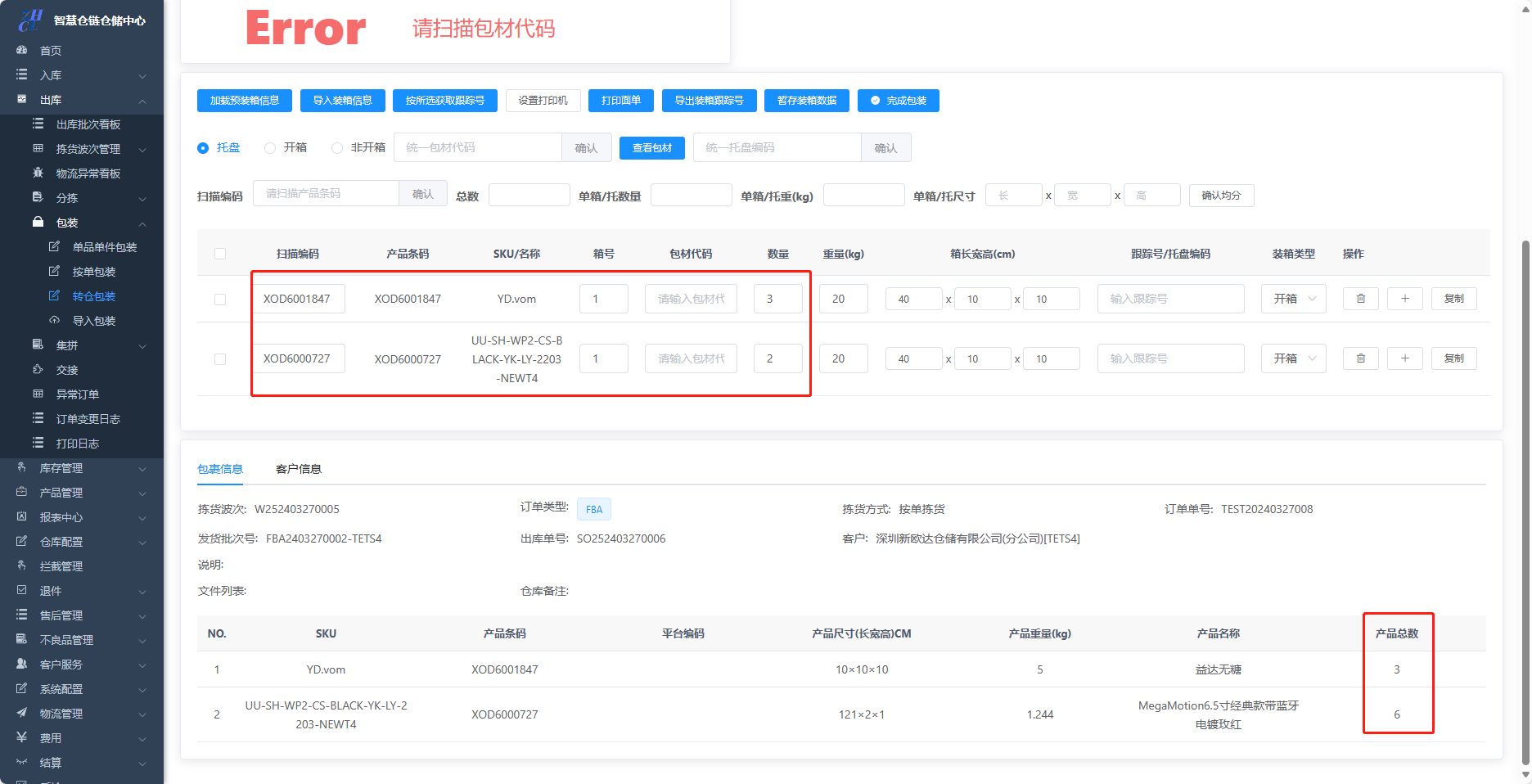Click the 转仓包装 edit icon in the sidebar
This screenshot has height=784, width=1532.
coord(54,296)
